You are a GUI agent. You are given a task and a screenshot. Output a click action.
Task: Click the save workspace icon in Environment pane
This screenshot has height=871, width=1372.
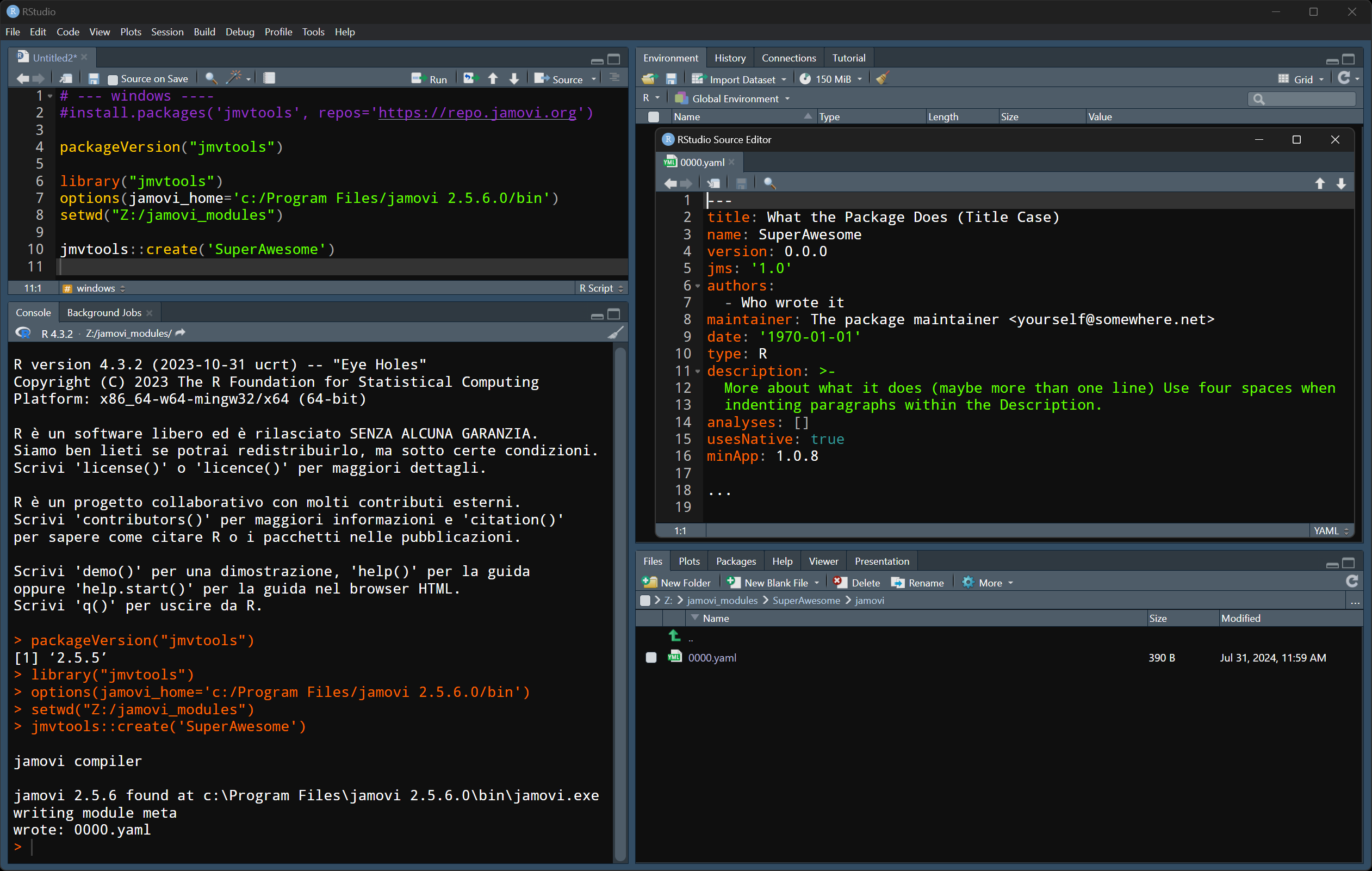click(x=671, y=79)
